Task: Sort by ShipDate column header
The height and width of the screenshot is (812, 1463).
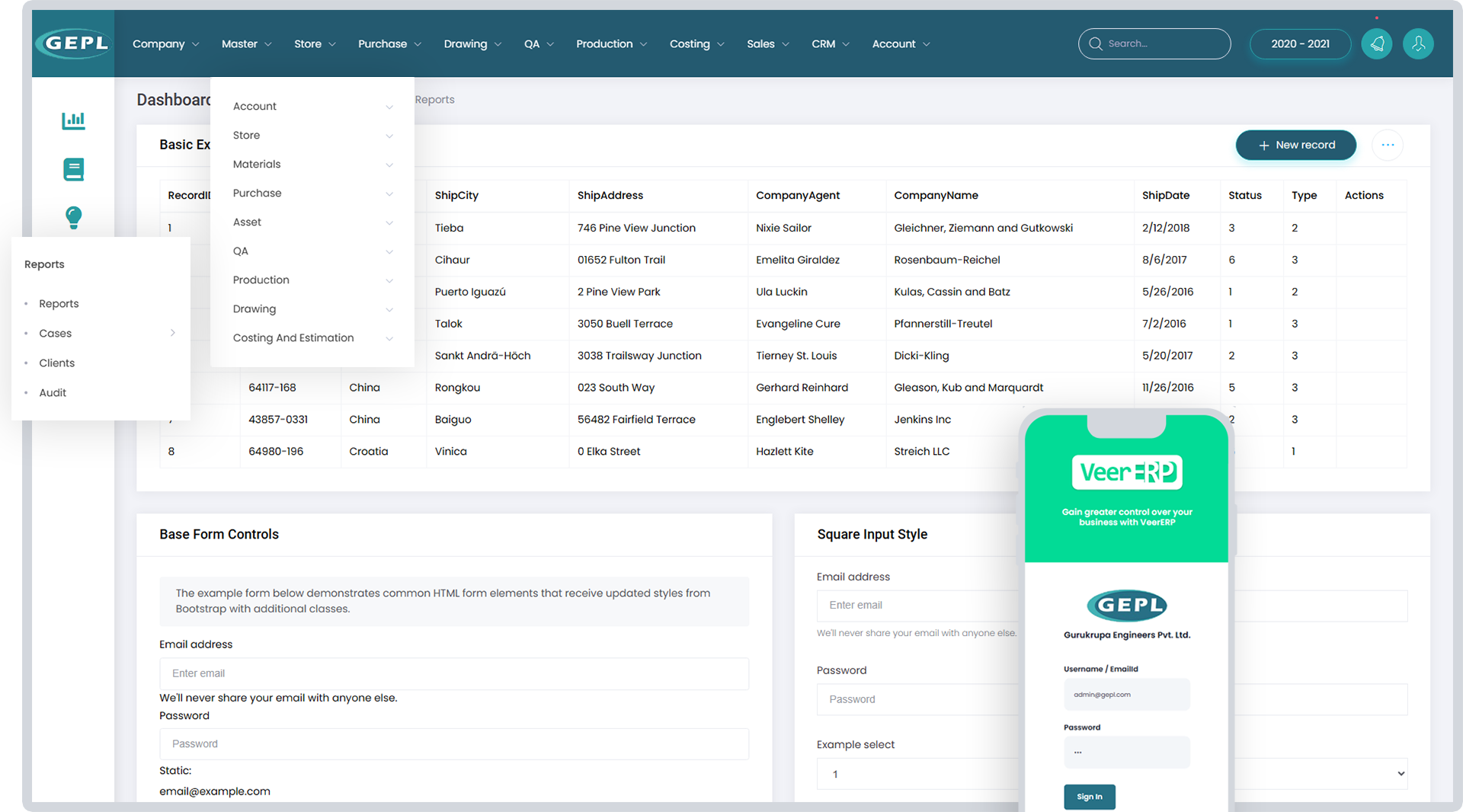Action: tap(1165, 195)
